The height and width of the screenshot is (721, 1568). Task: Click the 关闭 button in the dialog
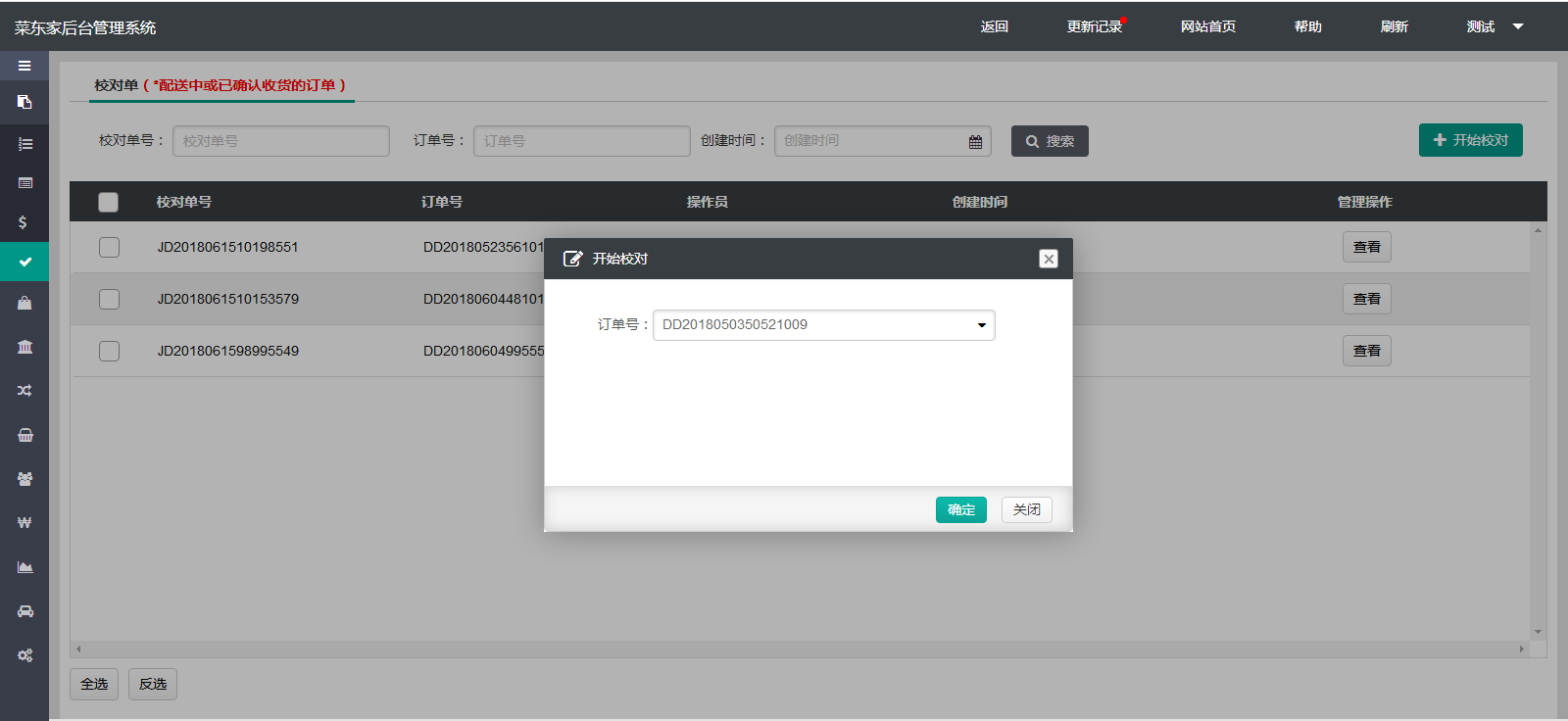(1026, 509)
